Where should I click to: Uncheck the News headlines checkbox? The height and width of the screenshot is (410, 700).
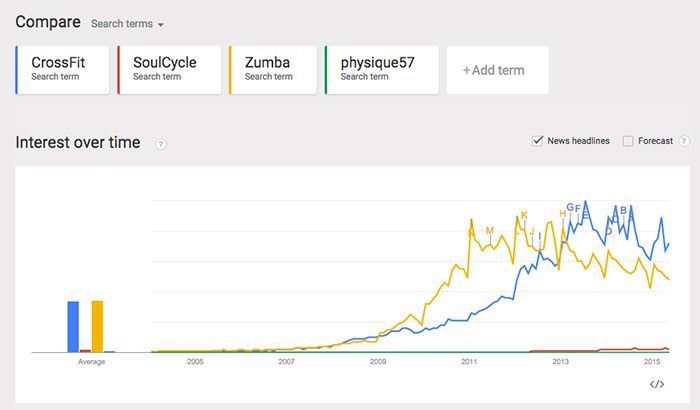[x=538, y=141]
